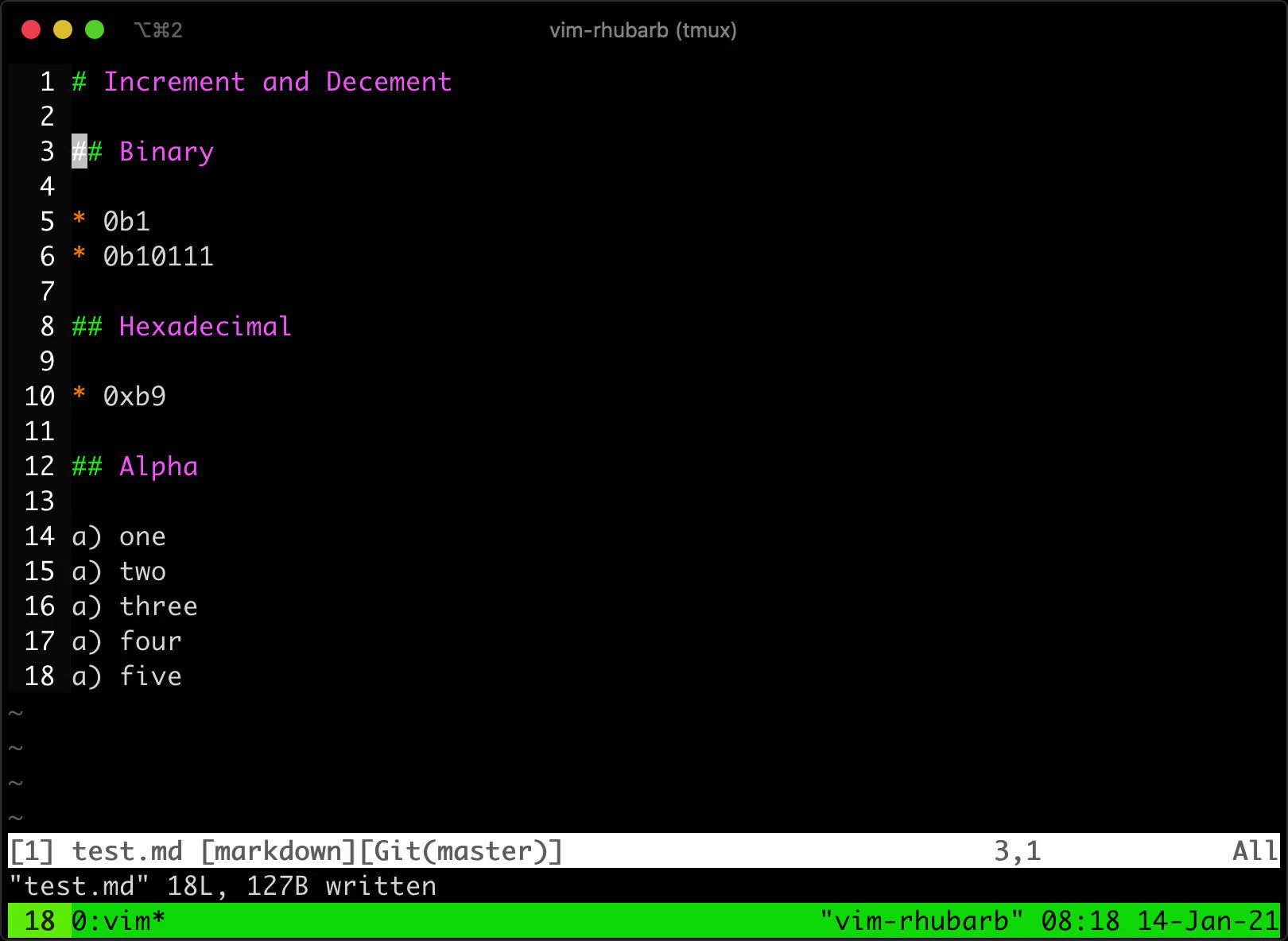Image resolution: width=1288 pixels, height=941 pixels.
Task: Click the orange bullet on line 10
Action: (x=79, y=396)
